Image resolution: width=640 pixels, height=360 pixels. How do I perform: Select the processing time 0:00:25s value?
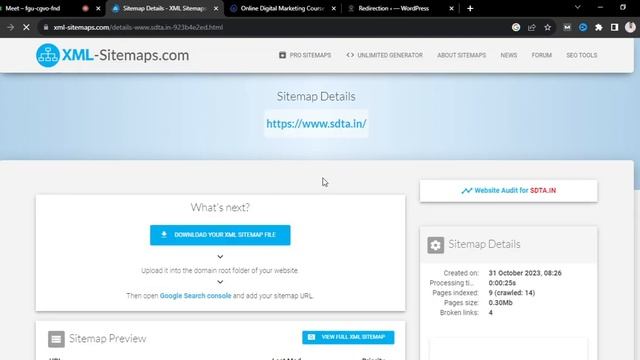pos(502,283)
